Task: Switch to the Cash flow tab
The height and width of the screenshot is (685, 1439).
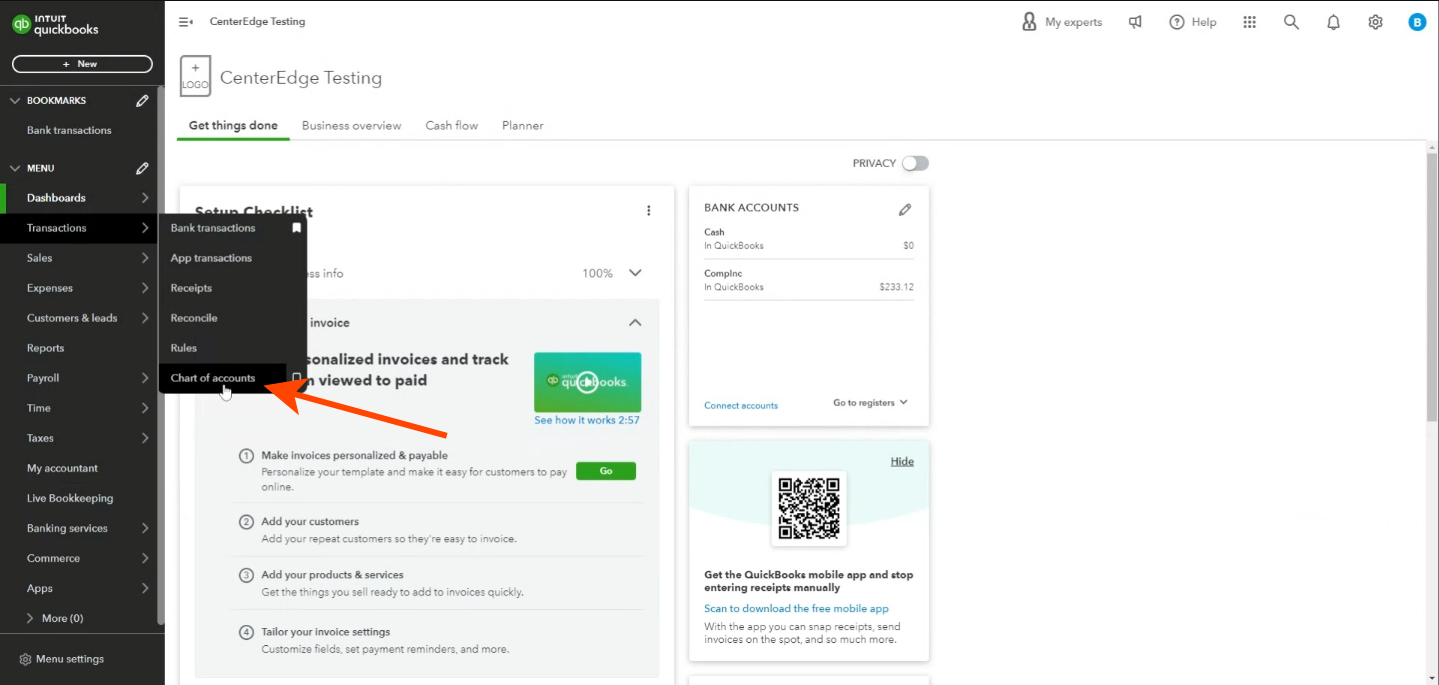Action: click(452, 126)
